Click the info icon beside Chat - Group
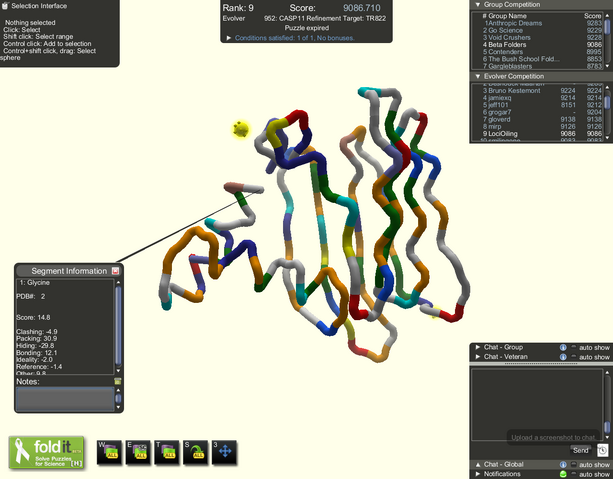 tap(563, 347)
